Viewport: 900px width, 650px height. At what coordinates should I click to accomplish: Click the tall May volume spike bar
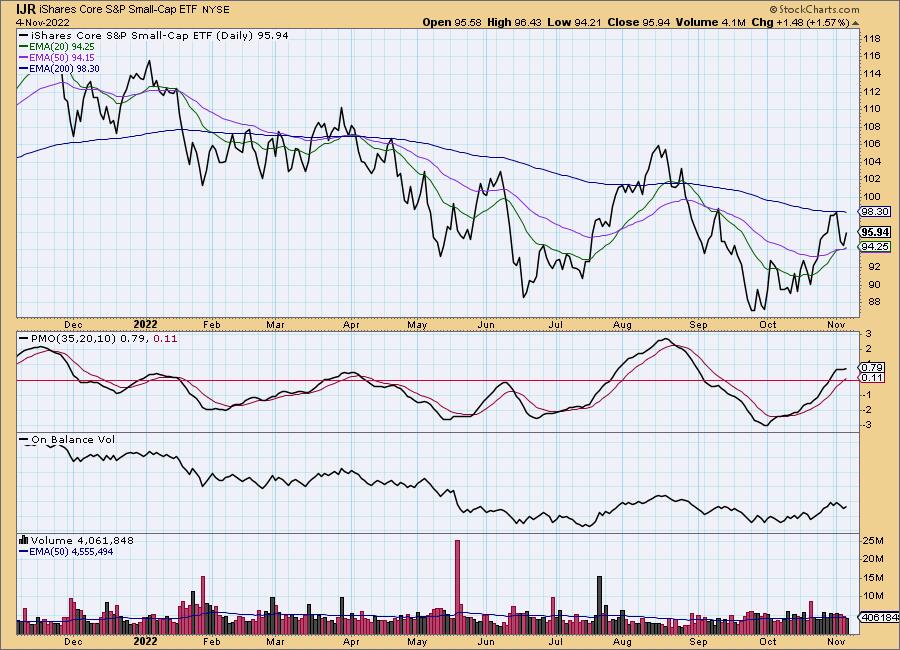point(457,587)
